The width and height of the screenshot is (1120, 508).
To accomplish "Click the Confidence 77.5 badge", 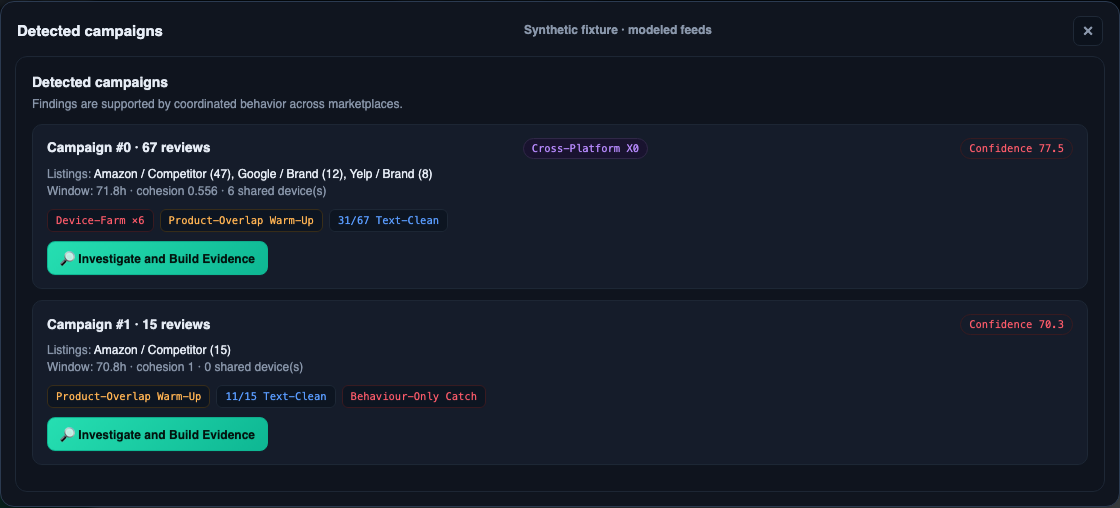I will tap(1016, 149).
